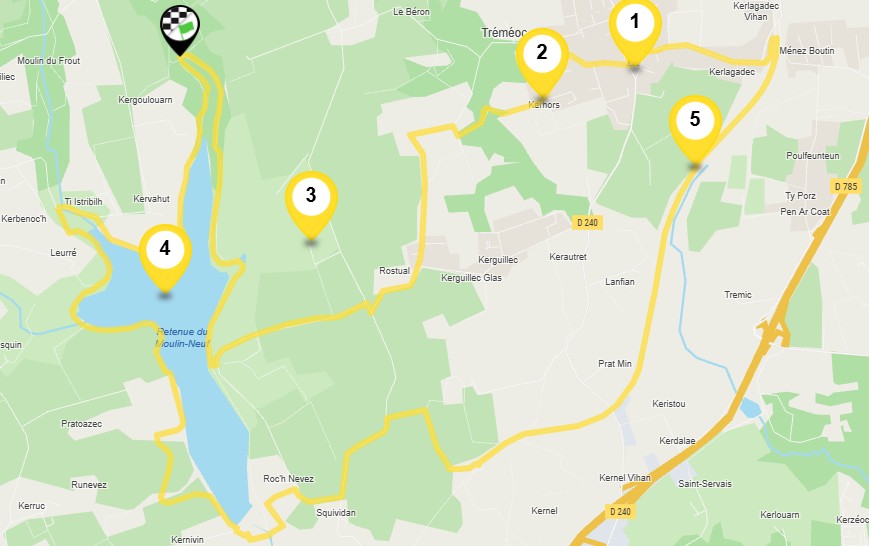The image size is (869, 546).
Task: Click the Moulin du Frout label
Action: [x=49, y=60]
